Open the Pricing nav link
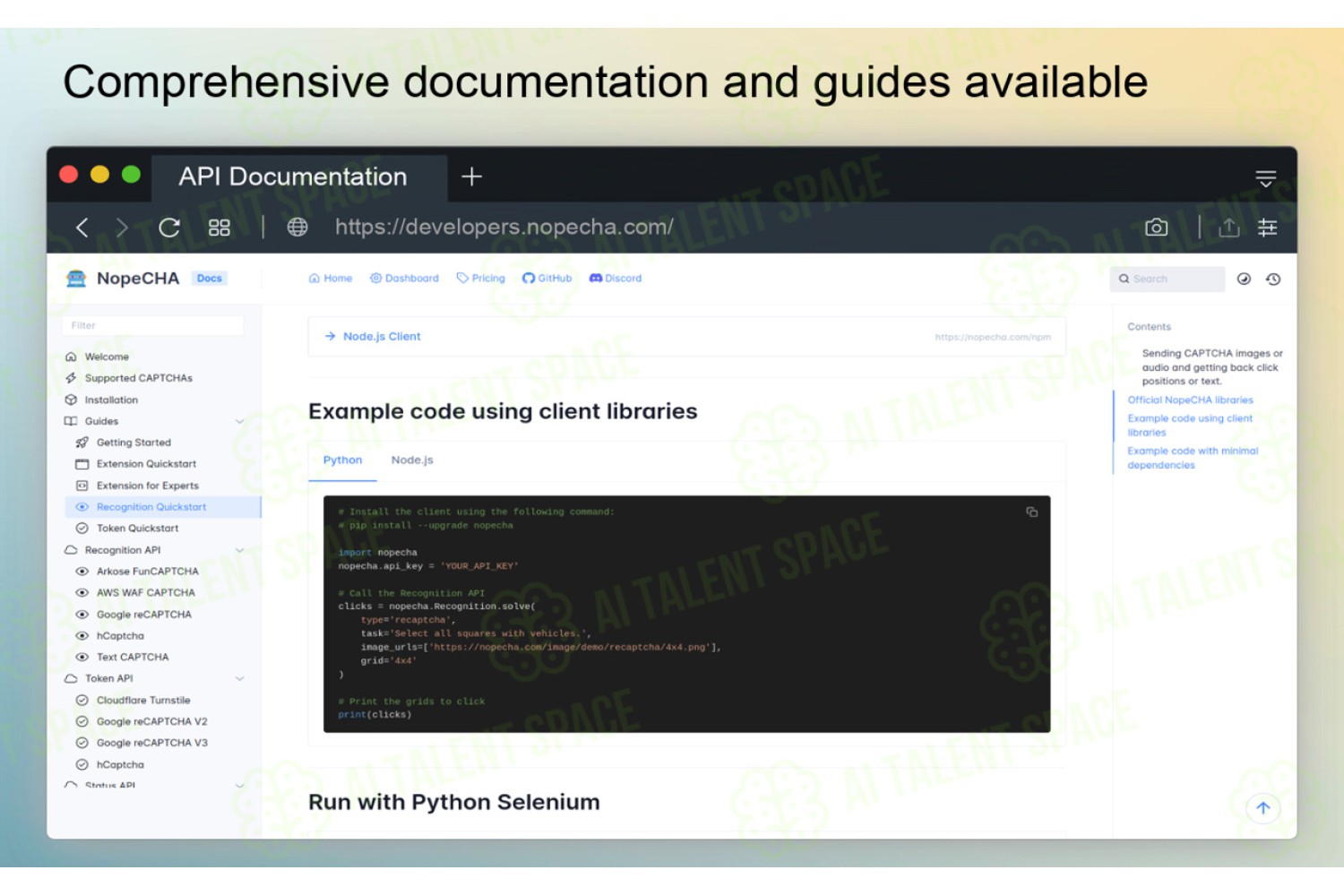 click(481, 279)
